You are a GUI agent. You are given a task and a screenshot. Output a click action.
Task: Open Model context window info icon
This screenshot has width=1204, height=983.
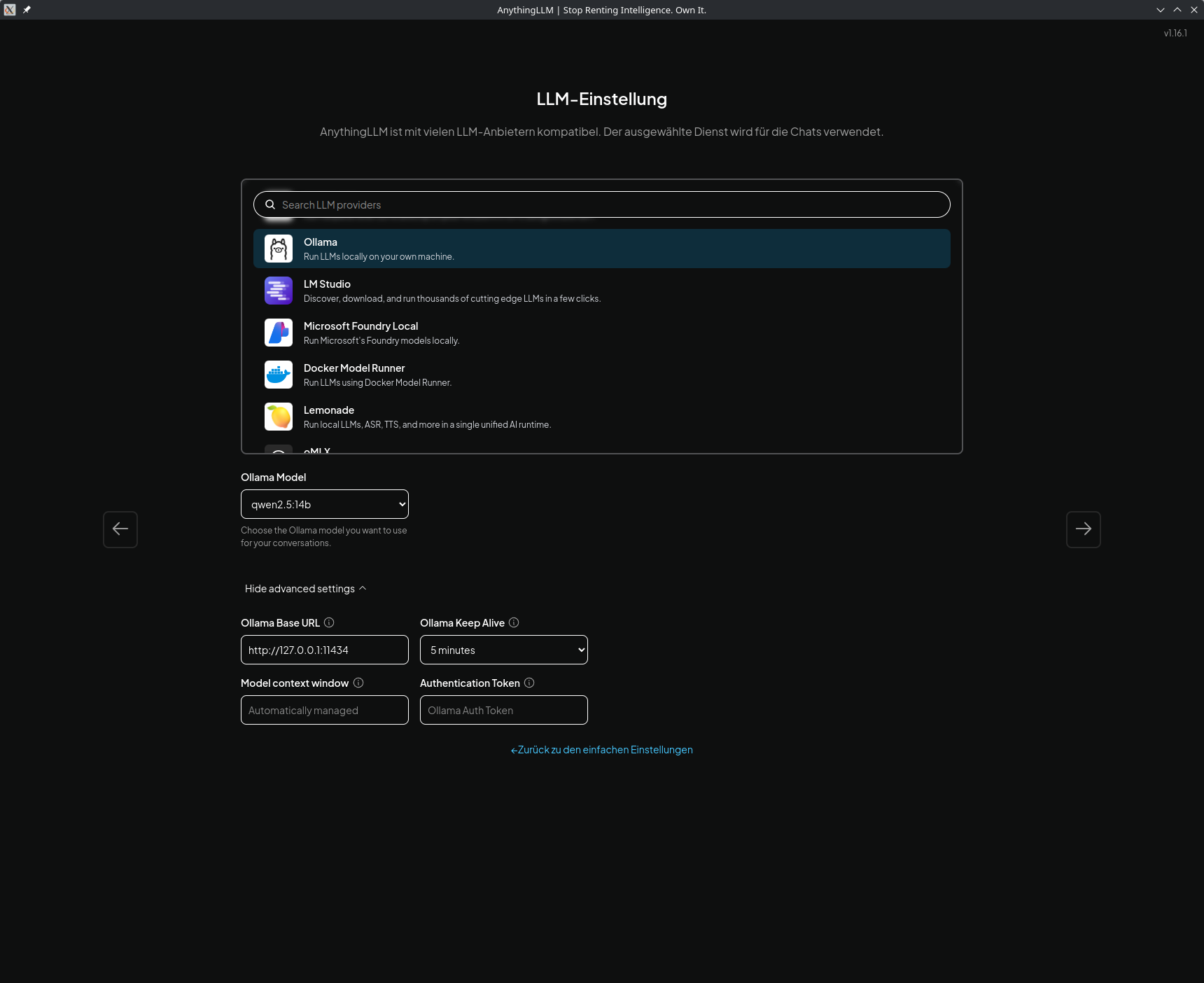click(x=358, y=683)
